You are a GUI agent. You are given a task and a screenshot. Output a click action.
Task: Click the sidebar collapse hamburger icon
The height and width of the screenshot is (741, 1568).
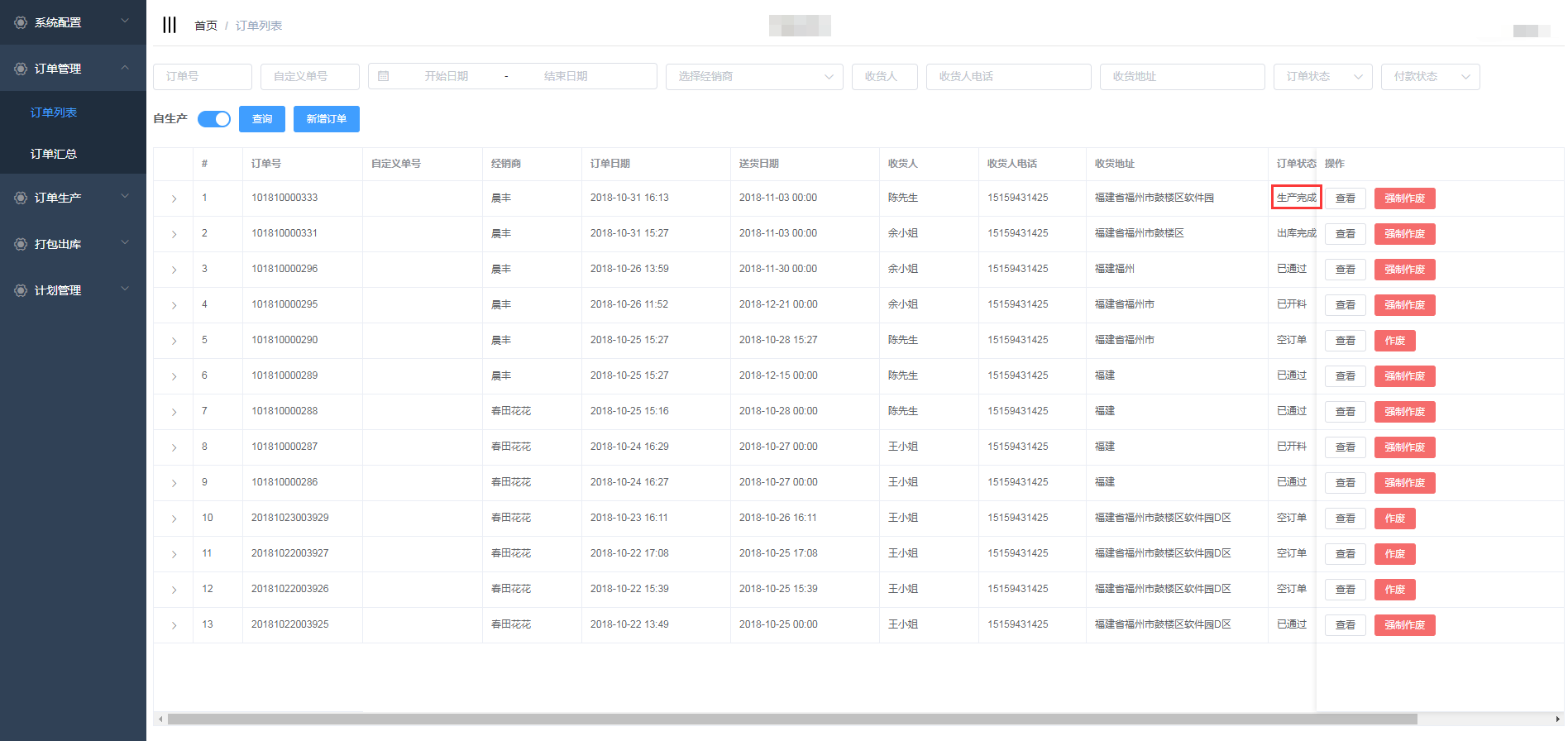pos(170,25)
